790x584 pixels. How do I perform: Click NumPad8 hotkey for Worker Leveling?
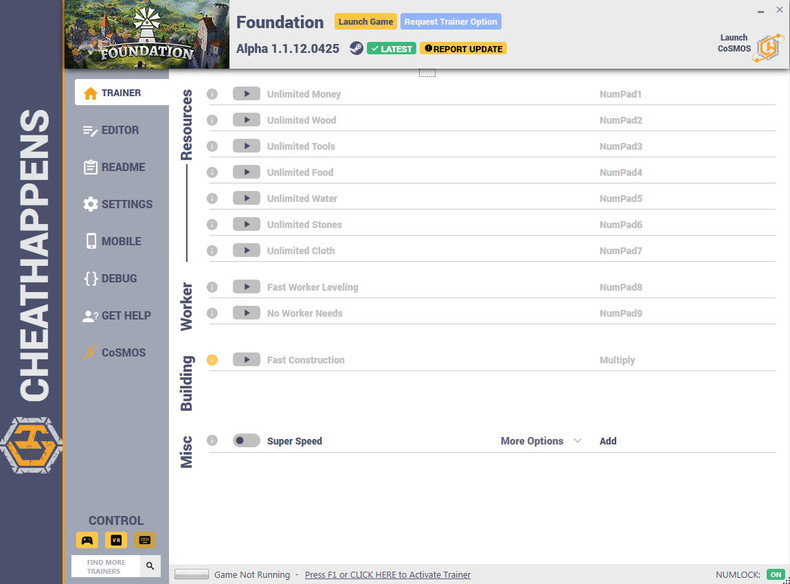click(621, 287)
